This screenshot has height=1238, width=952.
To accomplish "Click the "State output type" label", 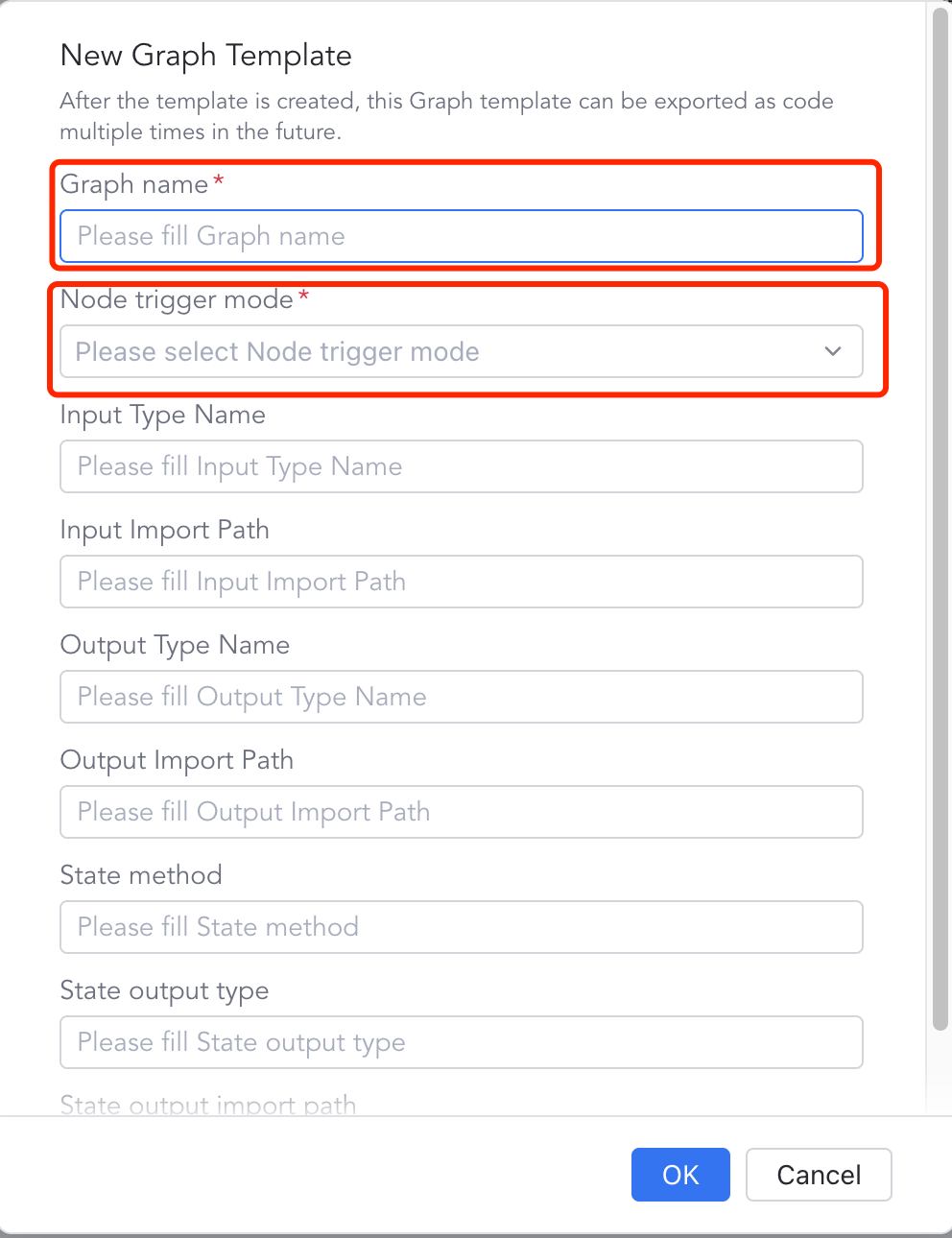I will [164, 990].
